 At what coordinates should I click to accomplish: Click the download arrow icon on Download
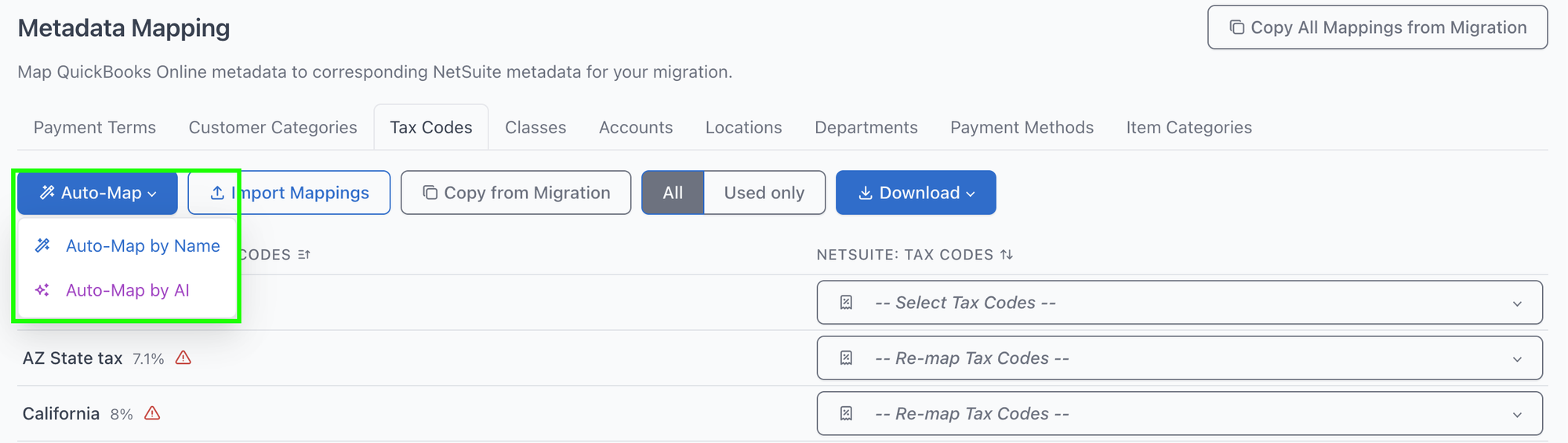(866, 193)
